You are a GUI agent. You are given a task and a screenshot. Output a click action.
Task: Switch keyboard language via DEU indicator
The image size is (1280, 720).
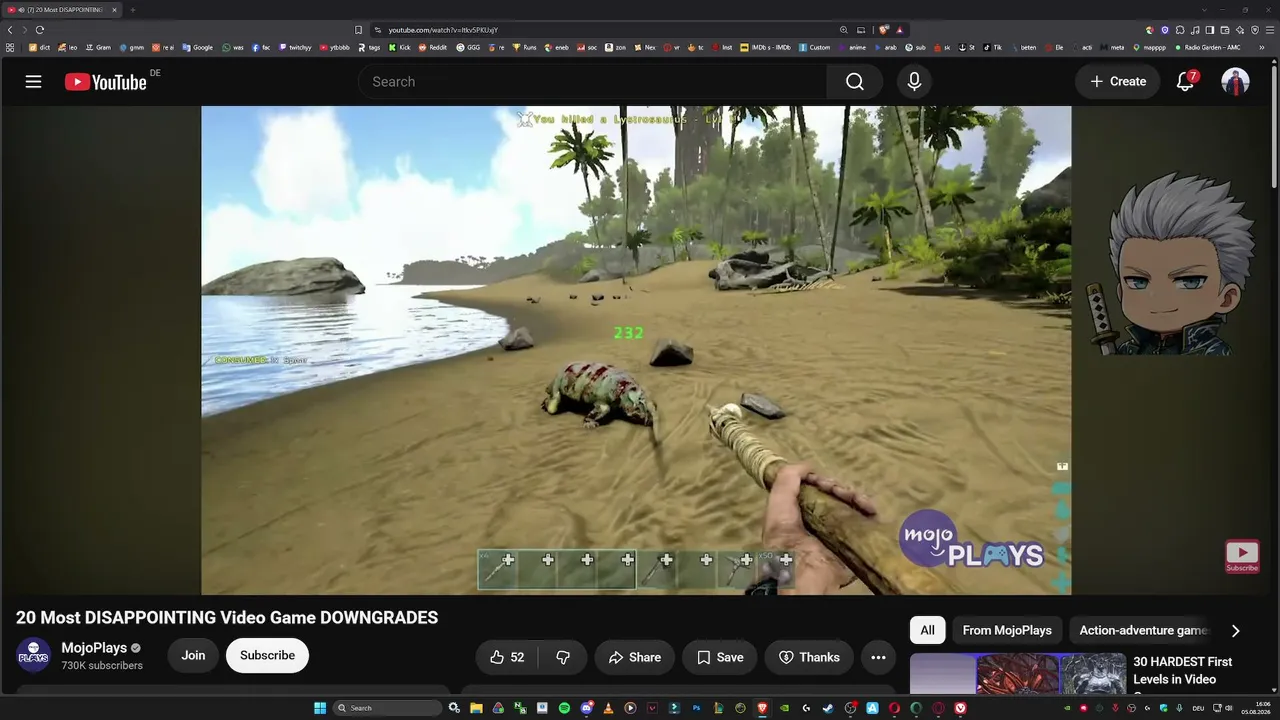pos(1198,708)
